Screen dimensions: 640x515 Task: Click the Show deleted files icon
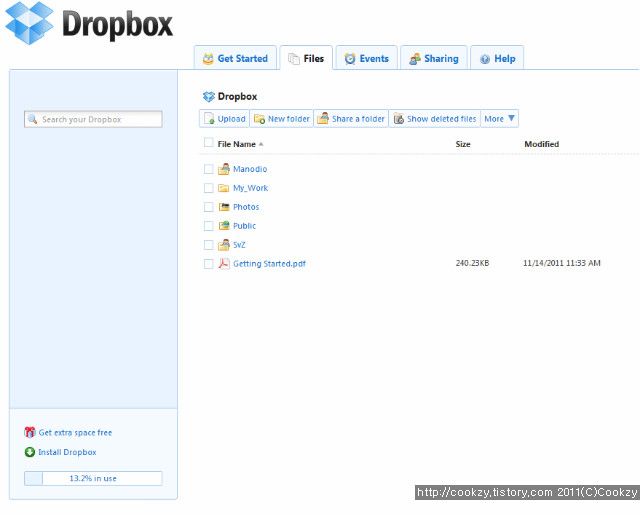pos(398,119)
